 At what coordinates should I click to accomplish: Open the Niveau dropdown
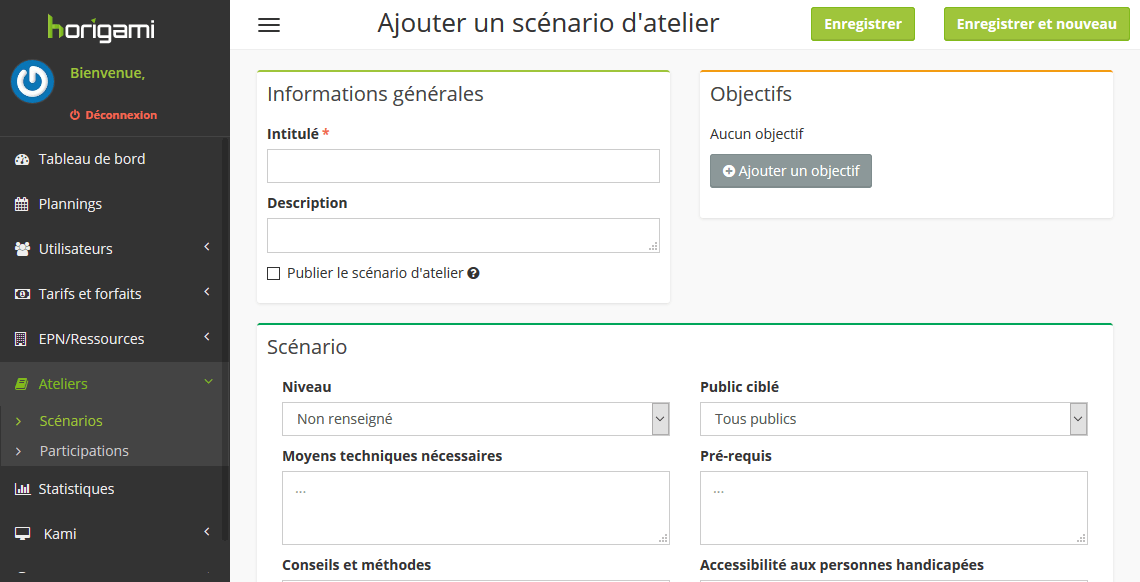(x=475, y=419)
